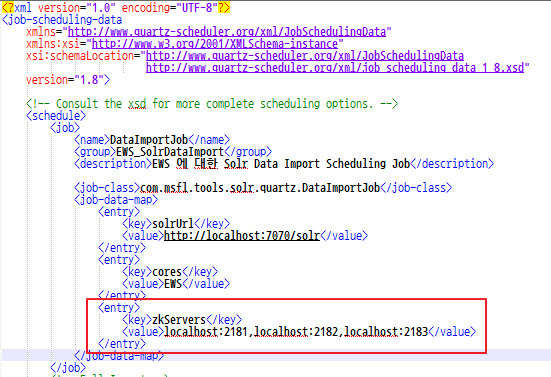Click the EWS_SolrDataImport group value
Viewport: 551px width, 377px height.
[x=170, y=152]
